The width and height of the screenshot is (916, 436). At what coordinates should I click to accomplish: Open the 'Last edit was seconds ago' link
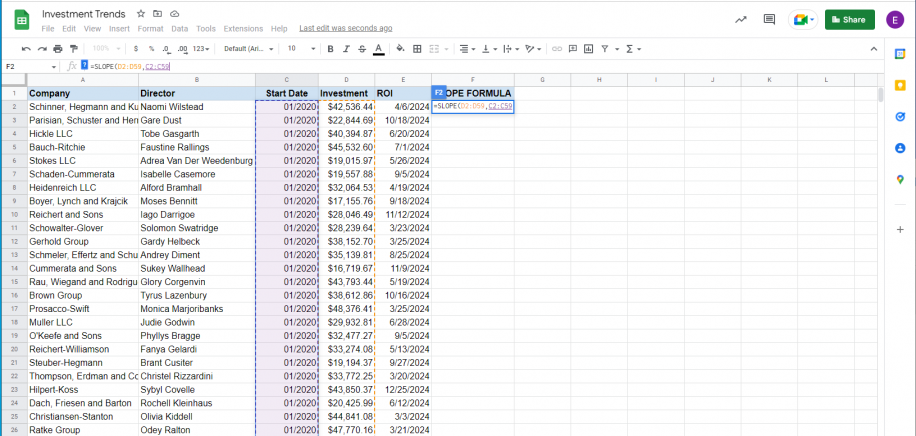(345, 28)
